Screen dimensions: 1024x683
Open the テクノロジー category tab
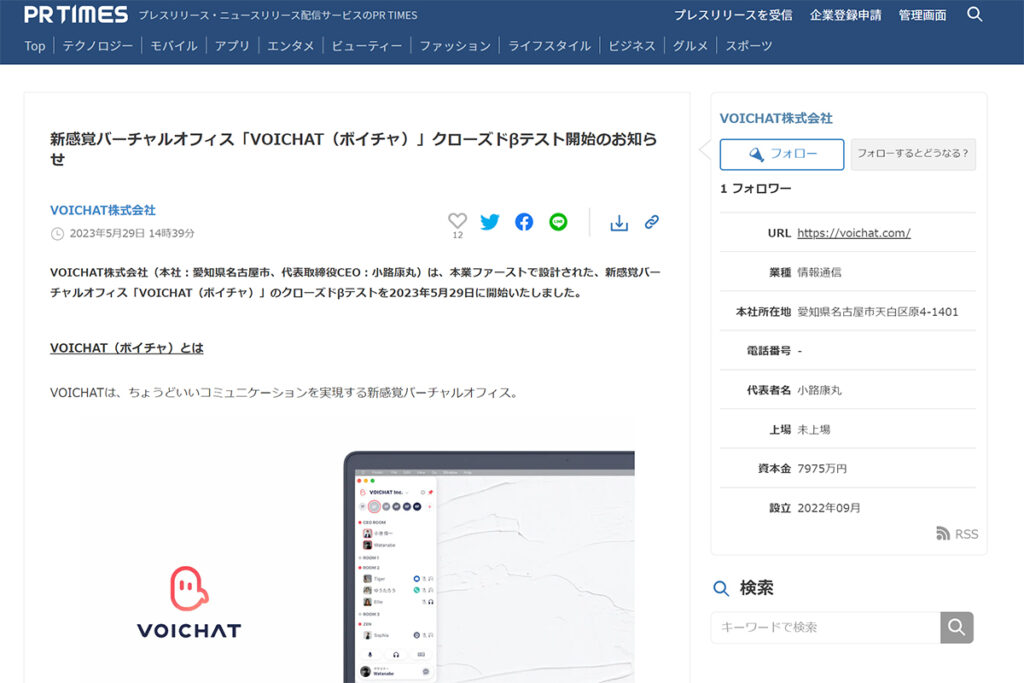98,46
